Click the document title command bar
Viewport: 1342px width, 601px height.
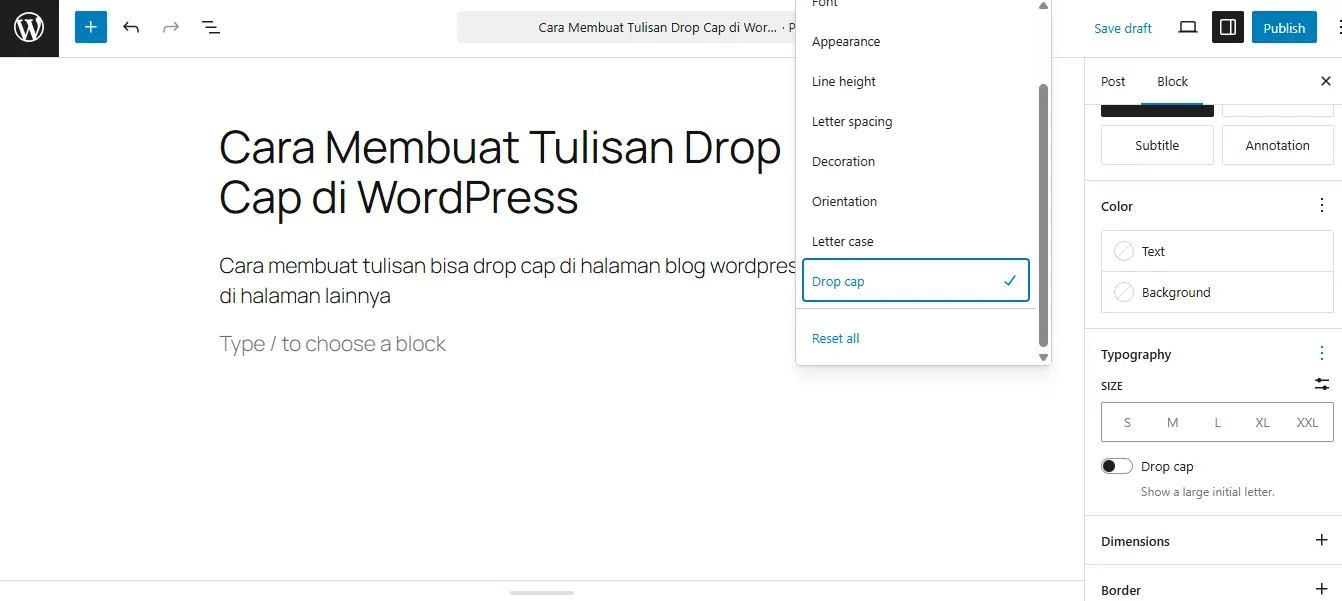tap(627, 27)
